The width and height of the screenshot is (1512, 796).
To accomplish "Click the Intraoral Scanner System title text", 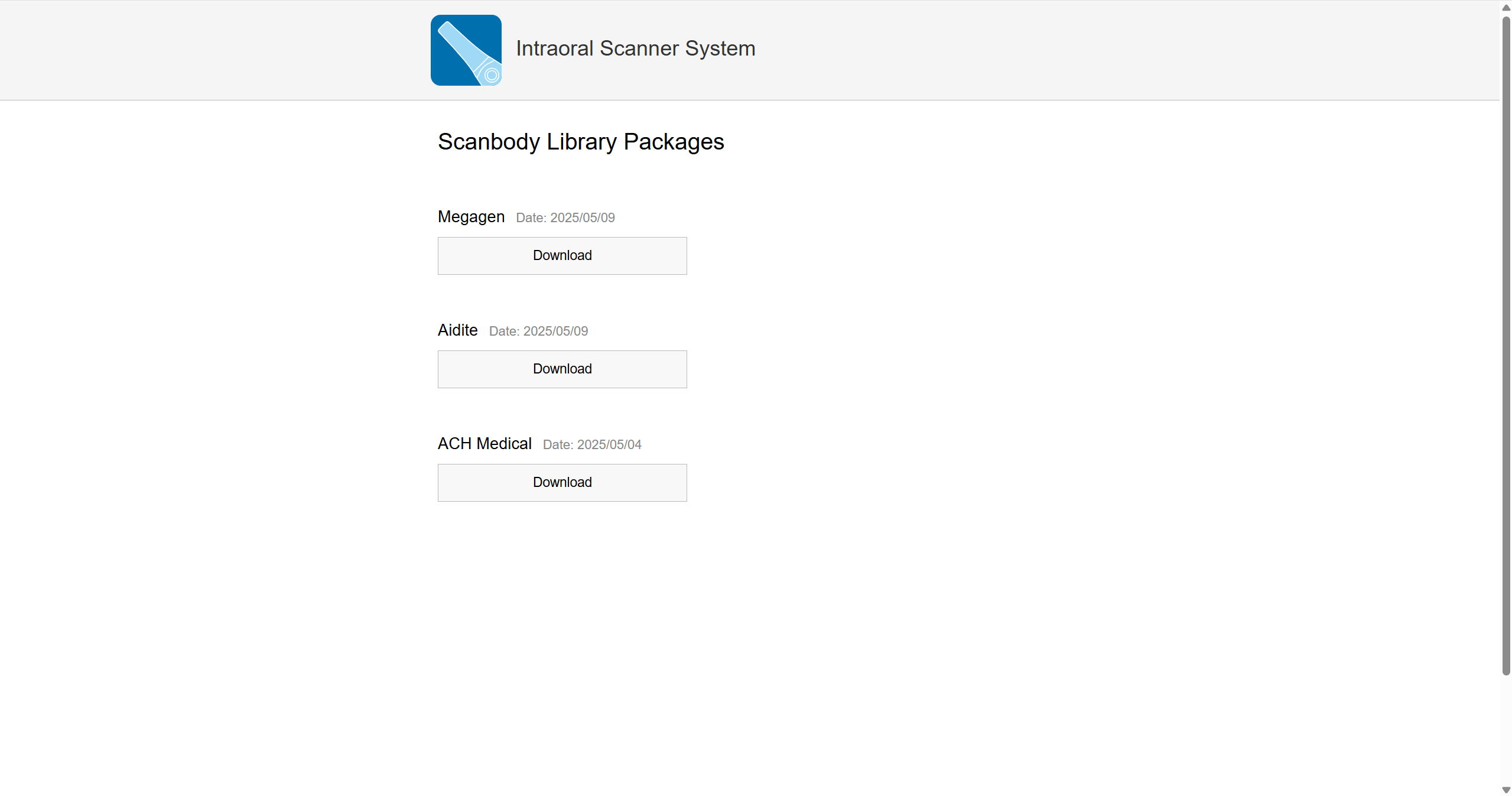I will [x=635, y=48].
